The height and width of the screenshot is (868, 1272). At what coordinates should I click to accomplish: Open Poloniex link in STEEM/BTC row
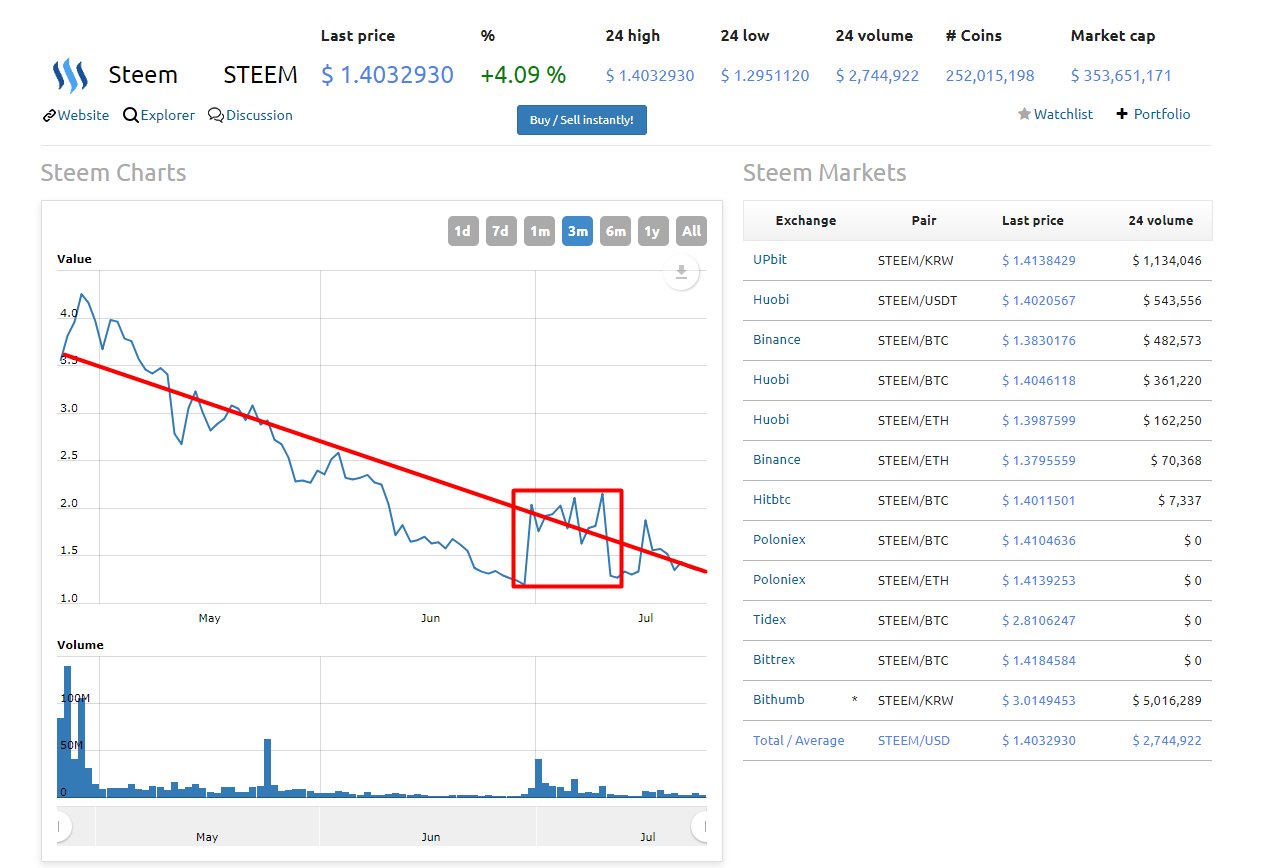779,540
